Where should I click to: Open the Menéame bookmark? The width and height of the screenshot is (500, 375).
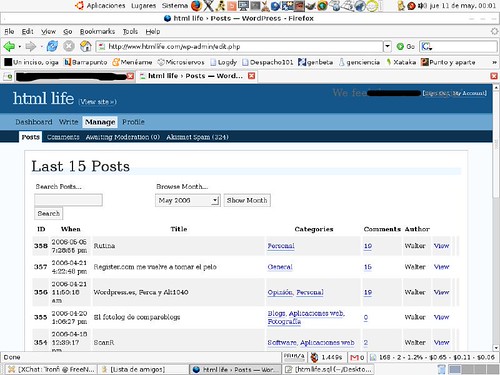pyautogui.click(x=132, y=62)
